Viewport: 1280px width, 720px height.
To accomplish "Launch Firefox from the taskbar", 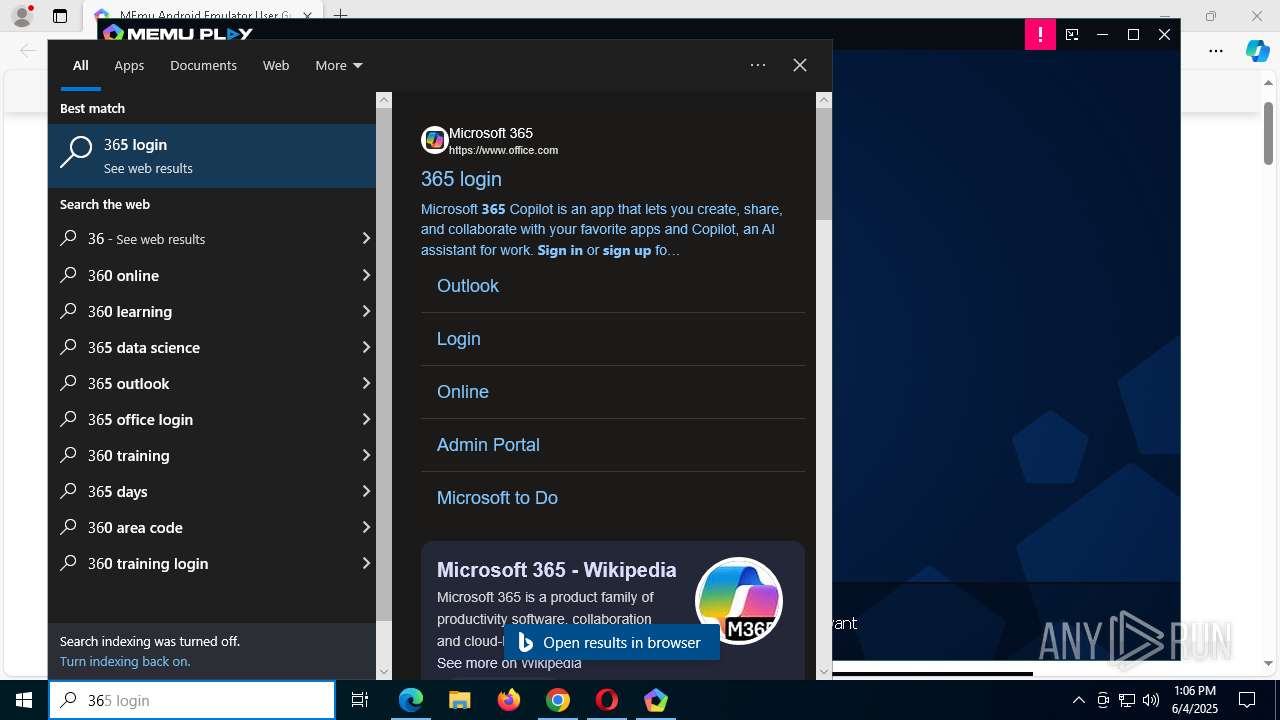I will tap(509, 700).
